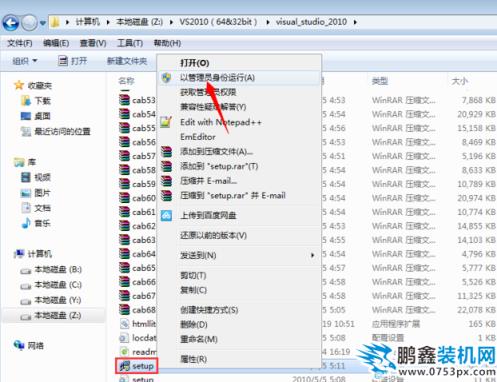Image resolution: width=497 pixels, height=382 pixels.
Task: Click the 网络 network icon in sidebar
Action: pos(19,345)
